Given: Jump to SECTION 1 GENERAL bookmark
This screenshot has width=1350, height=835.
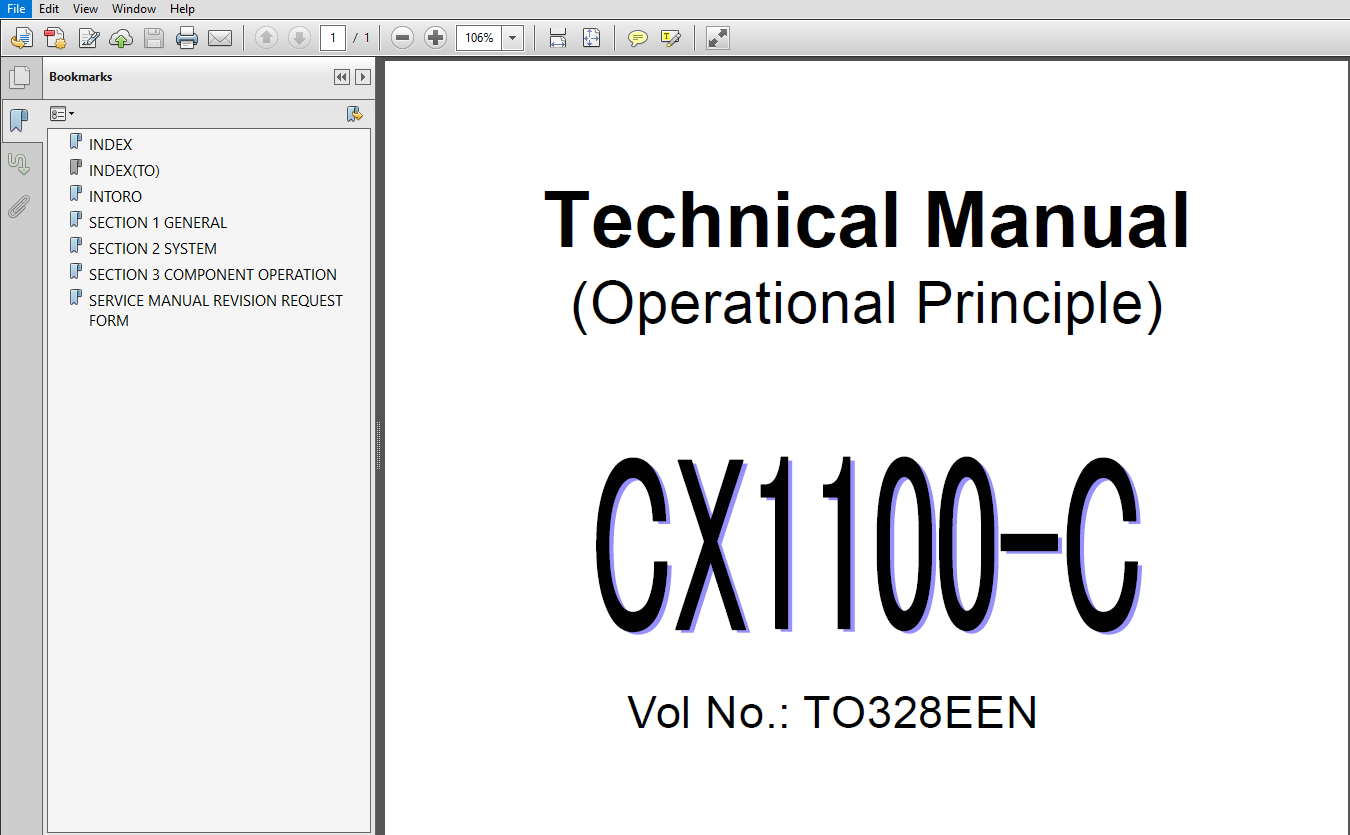Looking at the screenshot, I should pos(158,223).
